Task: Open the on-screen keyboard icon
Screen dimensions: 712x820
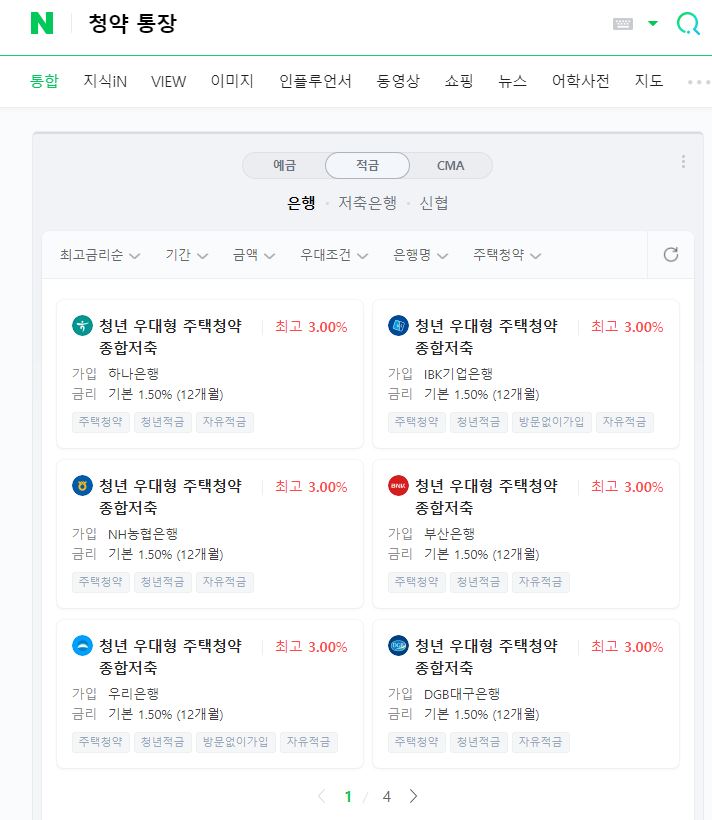Action: tap(623, 24)
